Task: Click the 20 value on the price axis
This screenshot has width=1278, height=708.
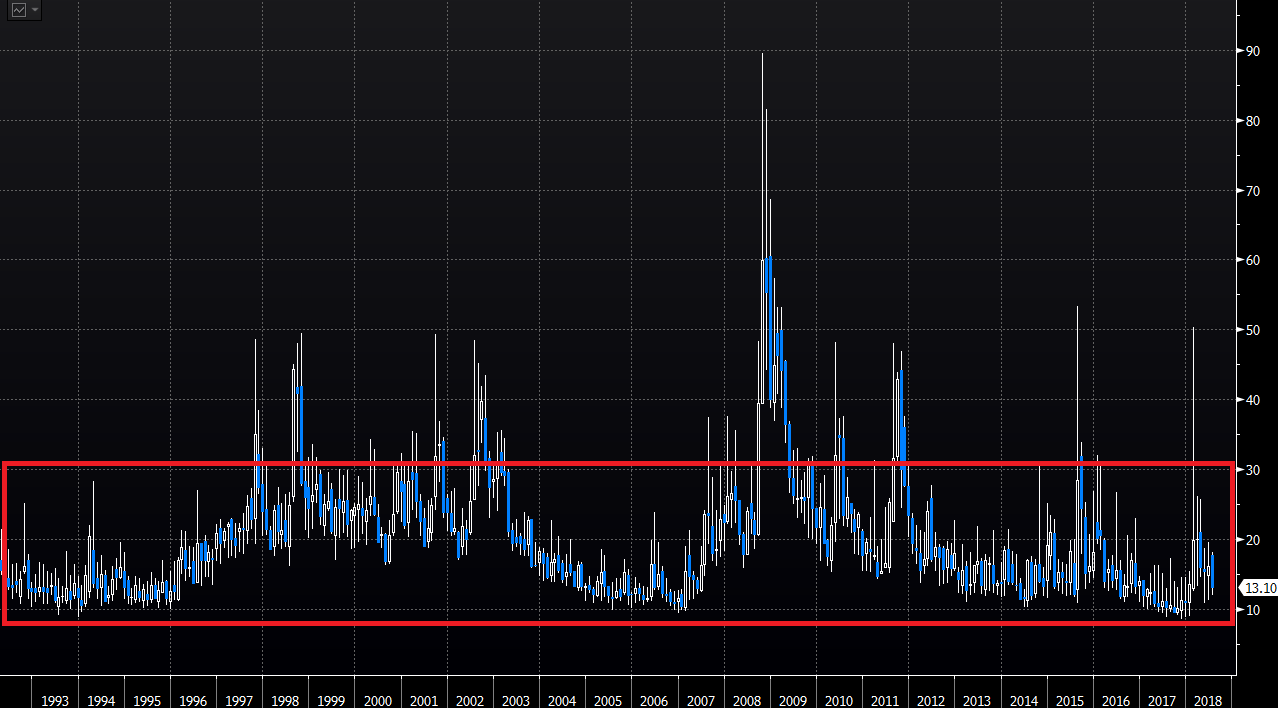Action: pyautogui.click(x=1253, y=540)
